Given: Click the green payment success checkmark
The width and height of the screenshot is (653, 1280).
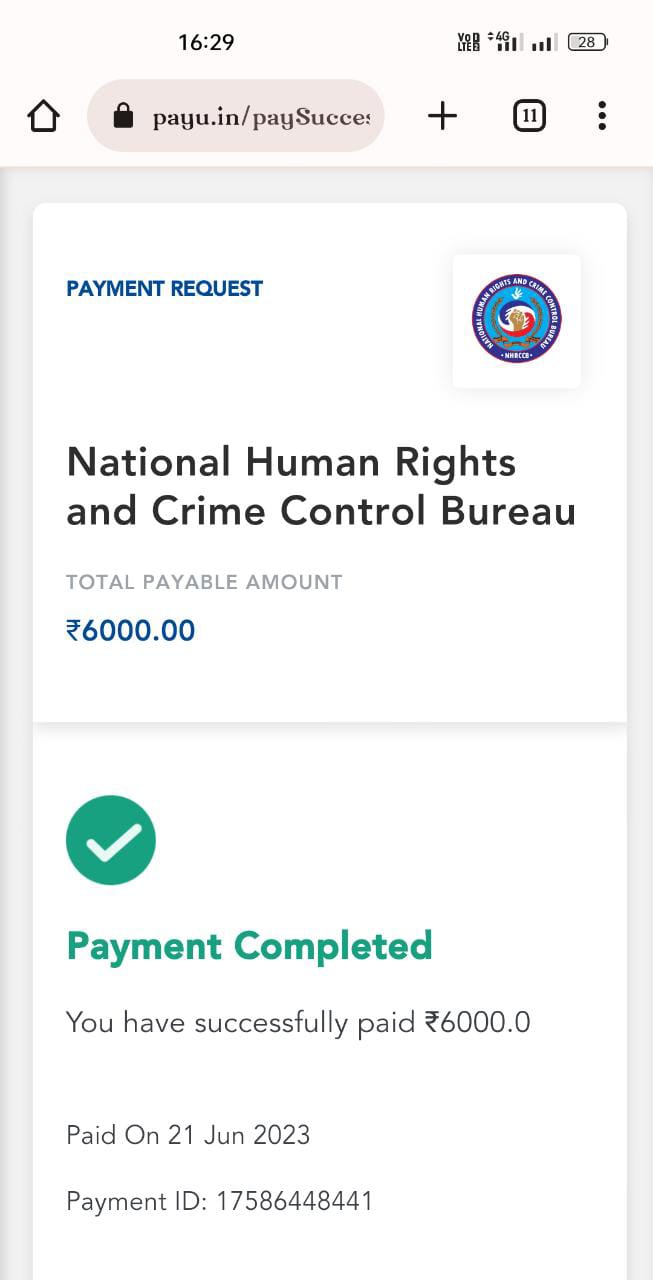Looking at the screenshot, I should click(x=111, y=840).
